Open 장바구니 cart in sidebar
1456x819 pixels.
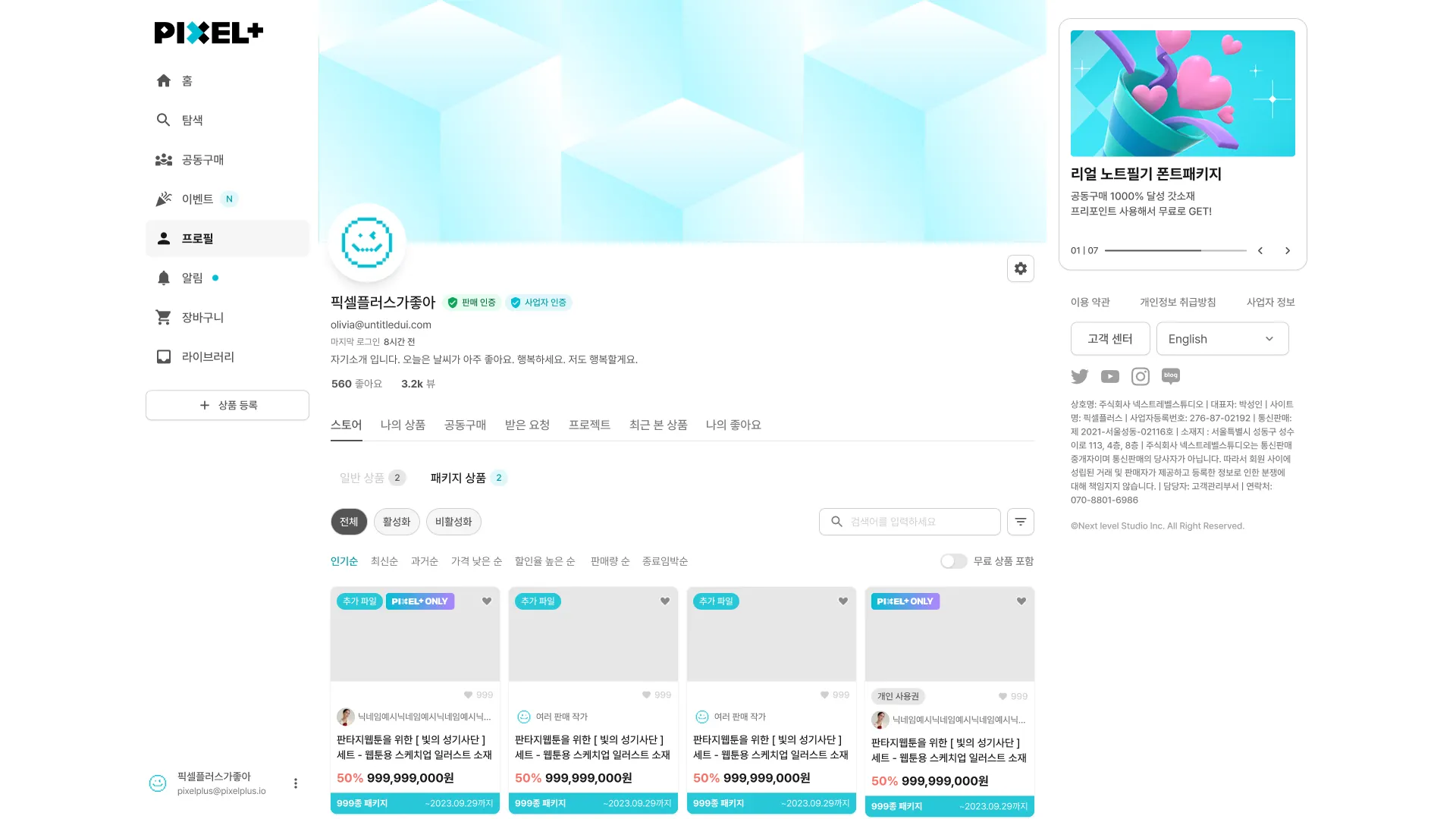[x=202, y=317]
